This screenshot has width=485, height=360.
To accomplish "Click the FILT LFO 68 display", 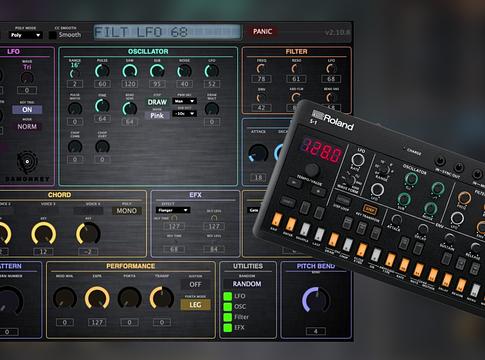I will click(167, 32).
